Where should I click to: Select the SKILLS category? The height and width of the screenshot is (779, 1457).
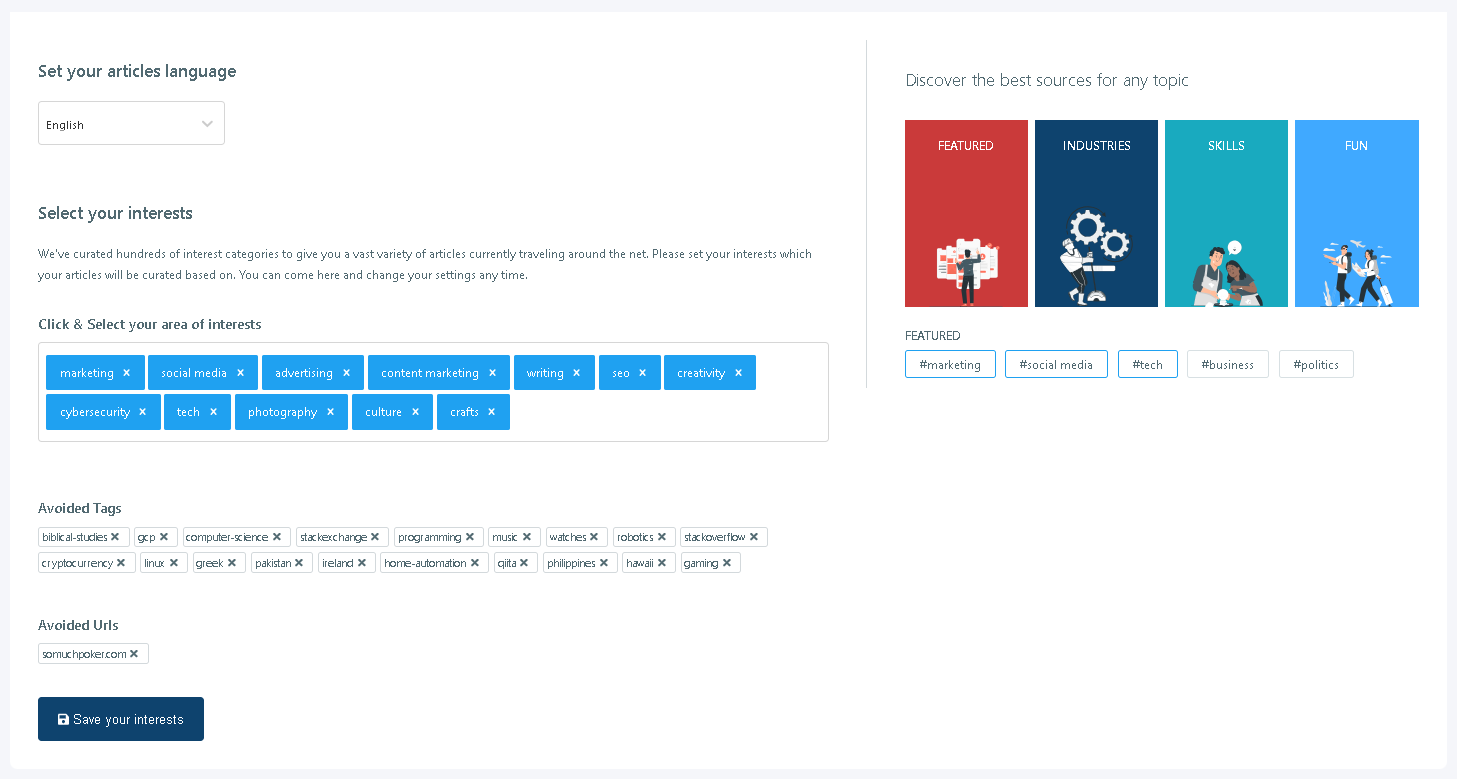click(1226, 213)
